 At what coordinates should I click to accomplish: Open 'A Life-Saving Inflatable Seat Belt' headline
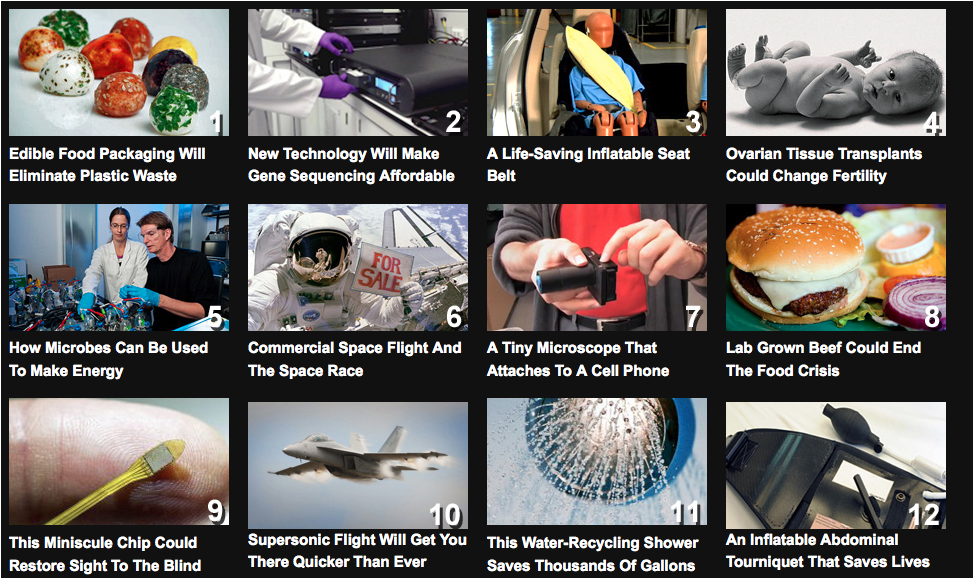[x=588, y=165]
